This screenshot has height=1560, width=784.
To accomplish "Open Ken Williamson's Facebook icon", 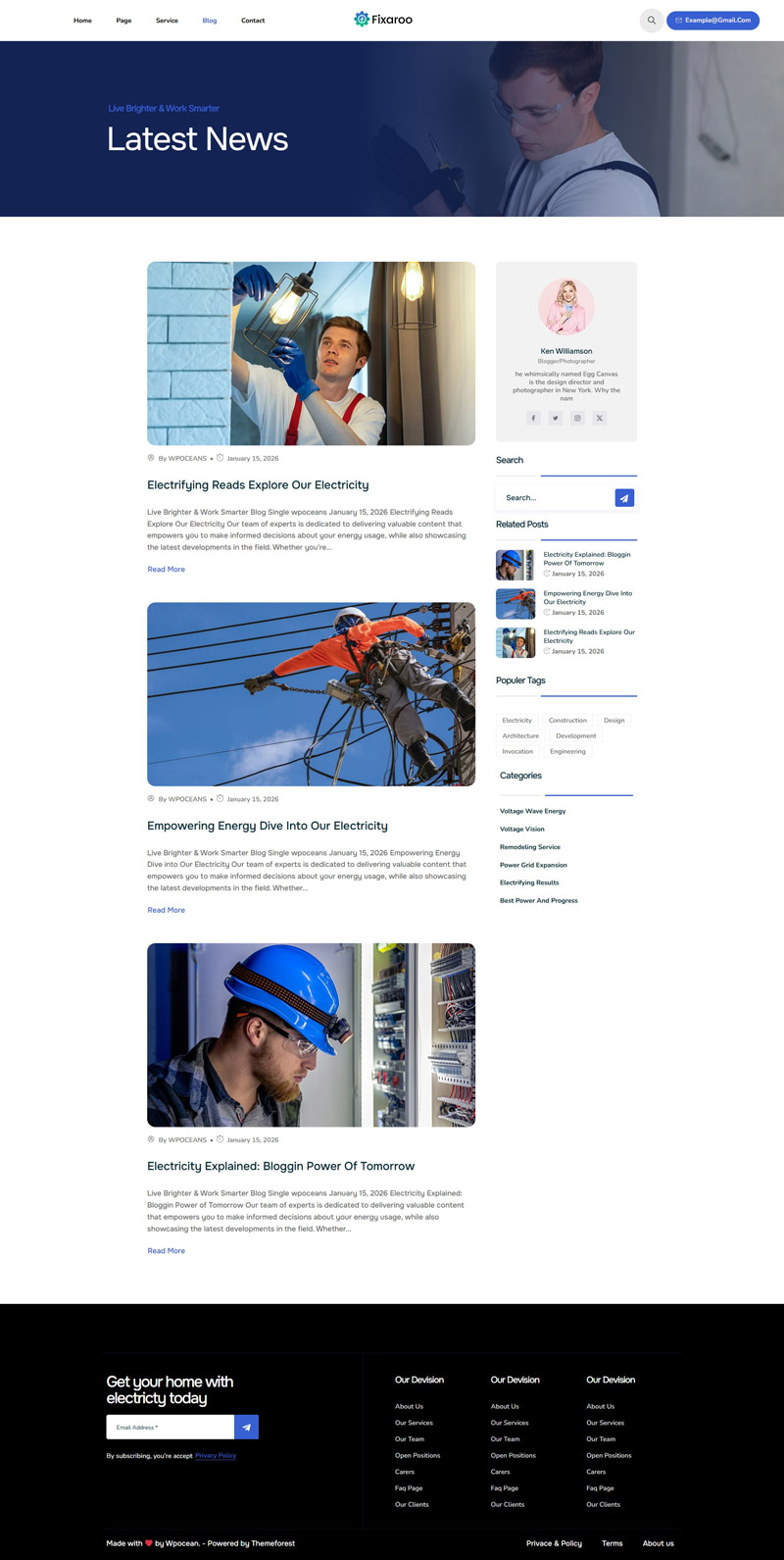I will (x=533, y=418).
